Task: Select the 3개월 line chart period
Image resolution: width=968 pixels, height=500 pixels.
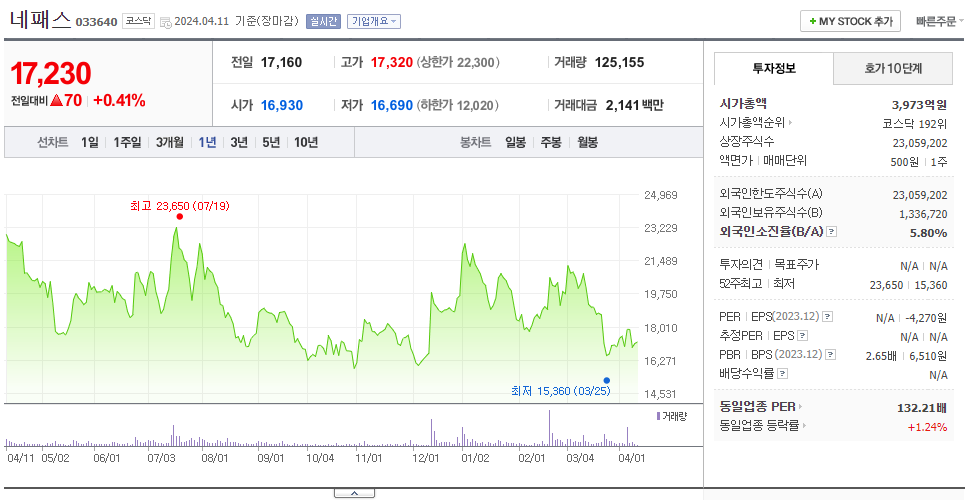Action: point(170,143)
